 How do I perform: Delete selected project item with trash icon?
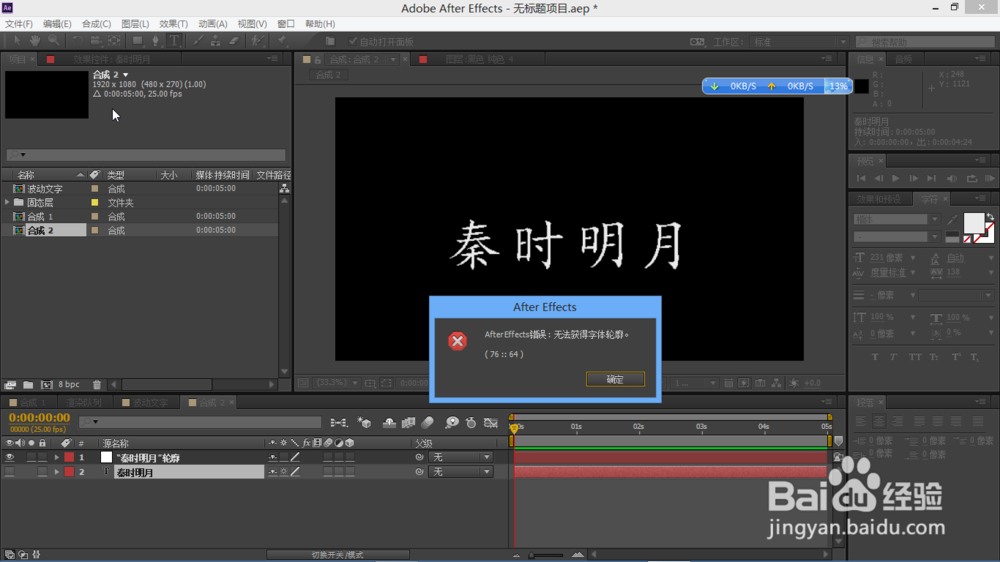97,385
